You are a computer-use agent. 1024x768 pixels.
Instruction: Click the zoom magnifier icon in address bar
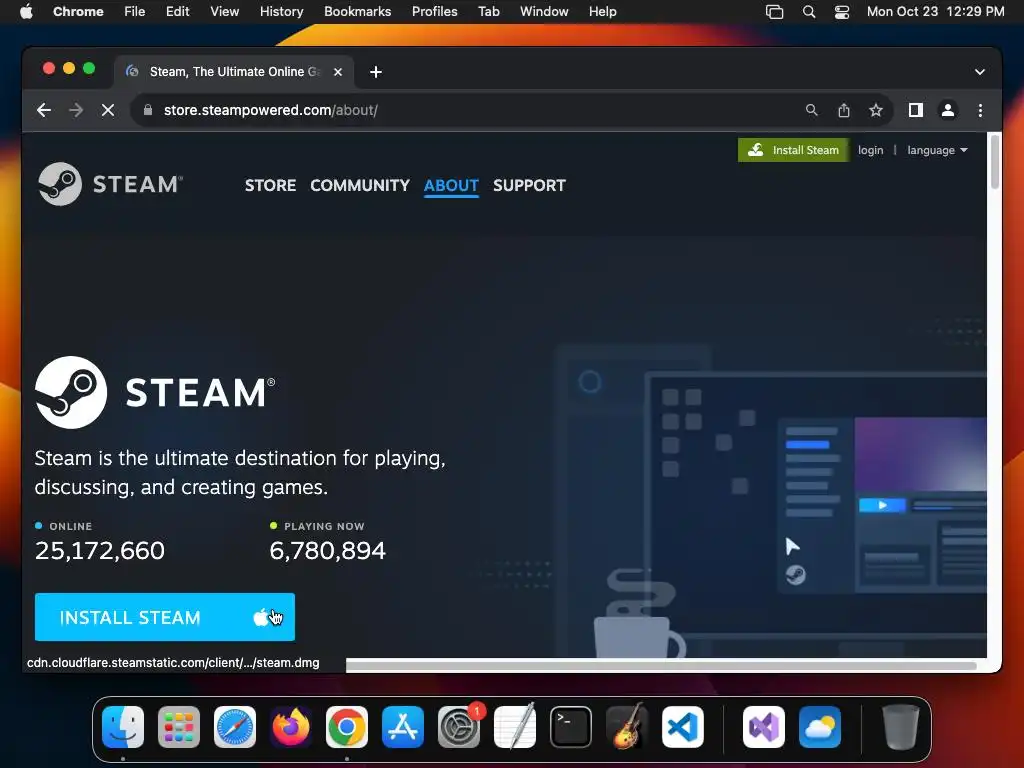(811, 110)
